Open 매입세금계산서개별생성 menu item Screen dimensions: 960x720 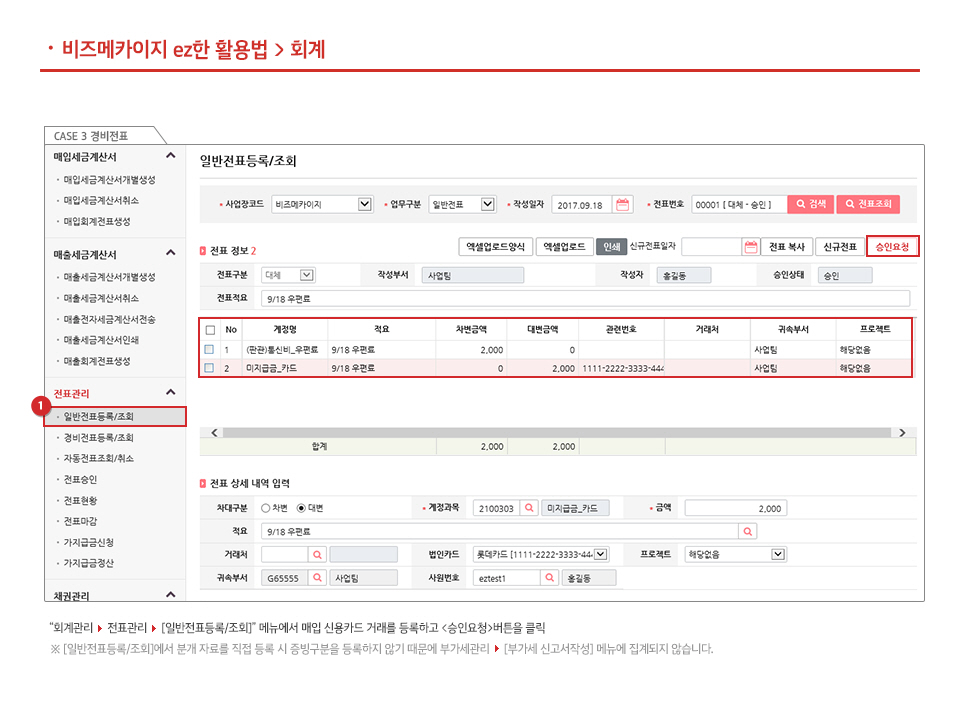coord(110,180)
